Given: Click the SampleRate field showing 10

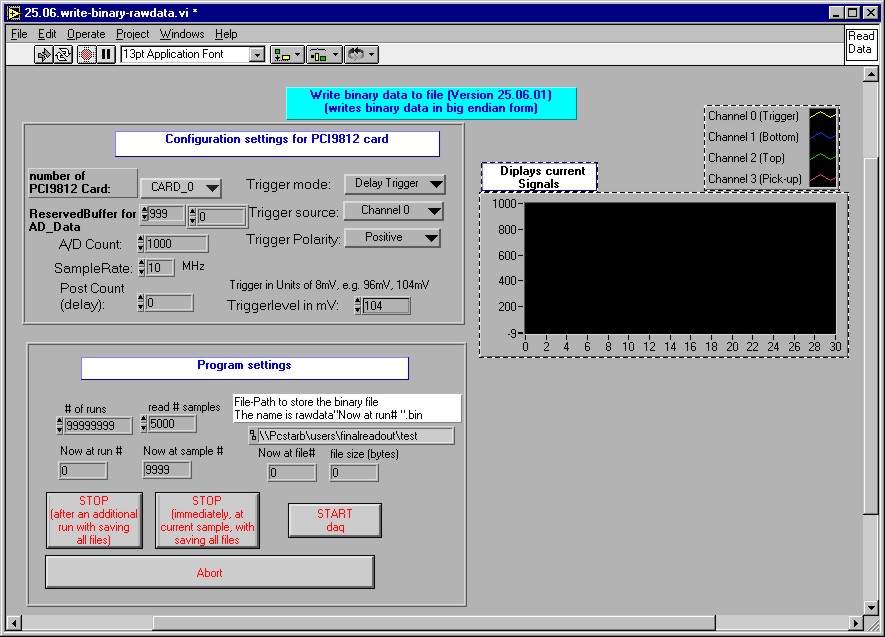Looking at the screenshot, I should [x=160, y=267].
